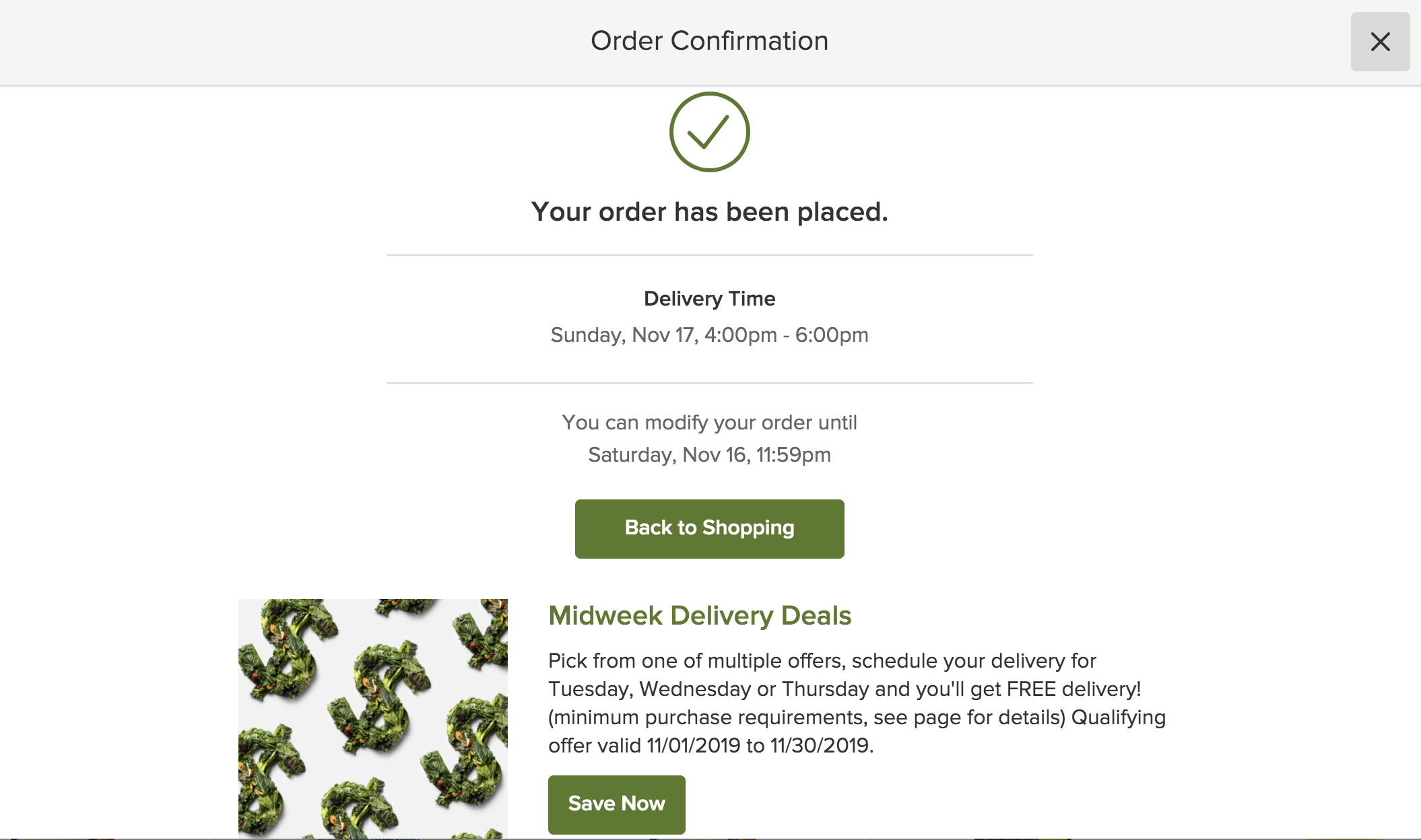The image size is (1421, 840).
Task: Click the green checkmark success icon
Action: point(709,132)
